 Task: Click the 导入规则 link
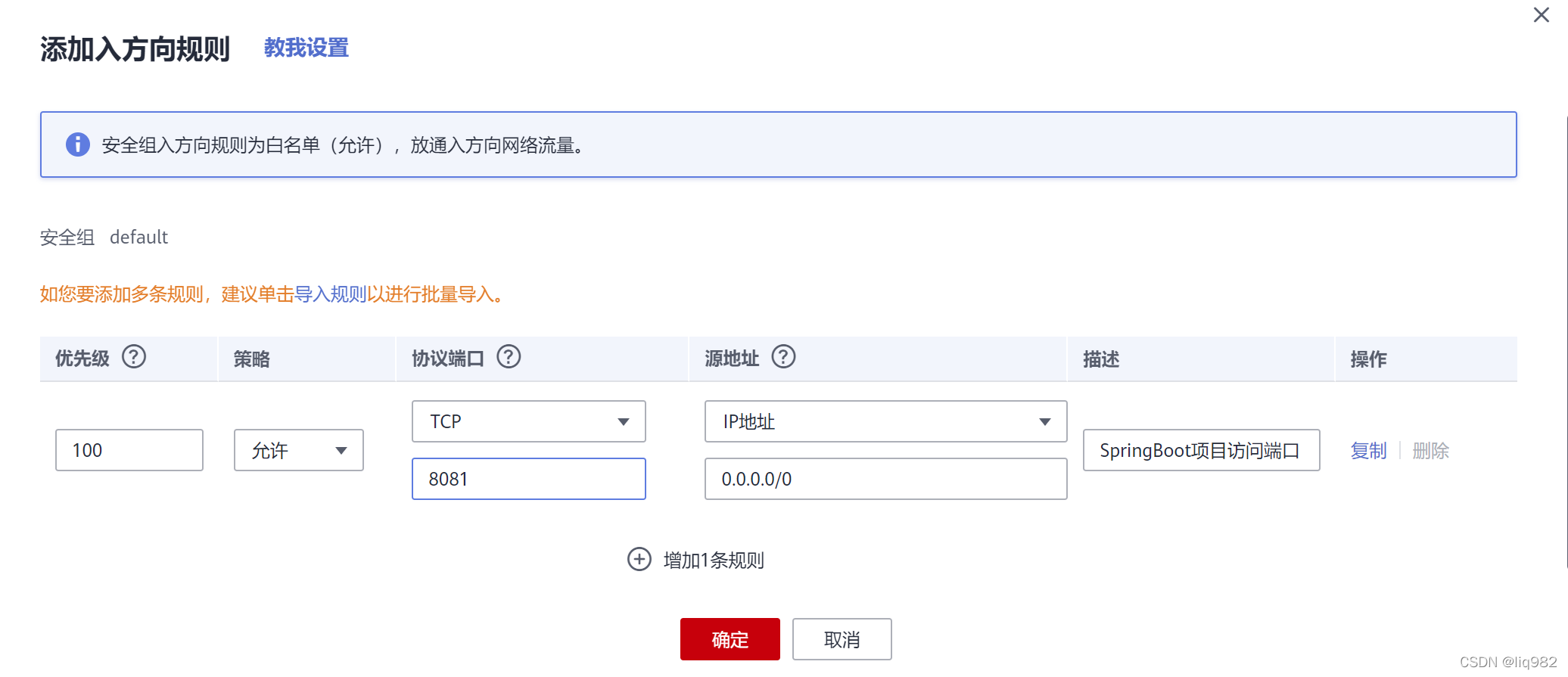click(x=330, y=294)
